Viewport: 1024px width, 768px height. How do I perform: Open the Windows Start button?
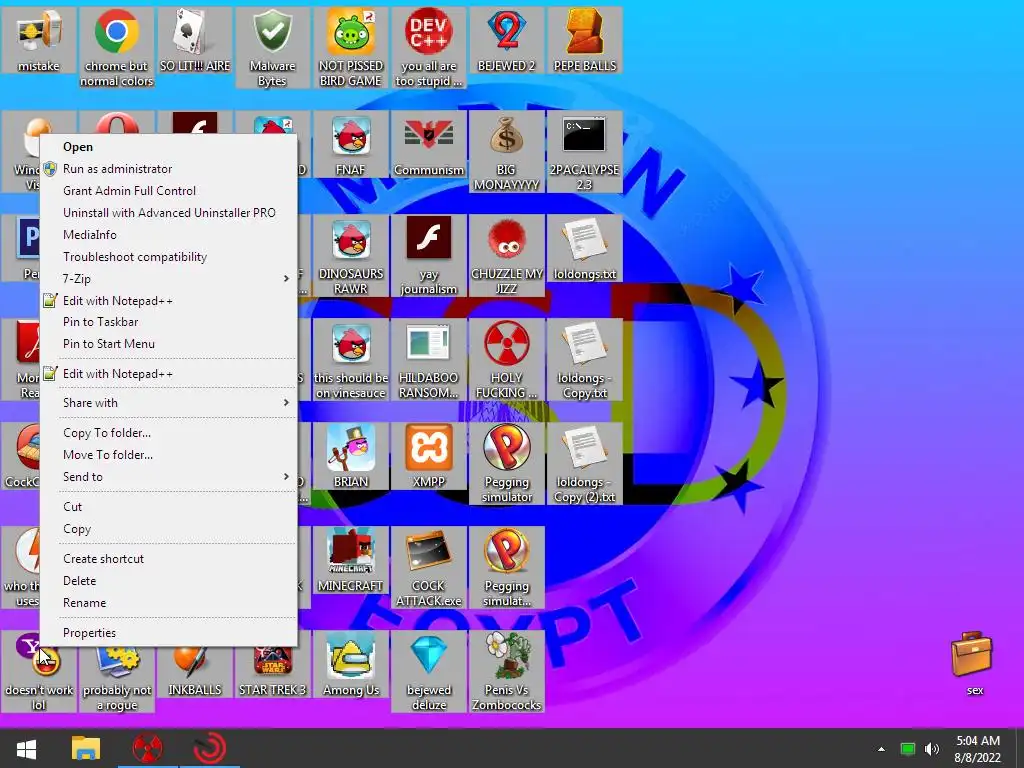click(26, 748)
